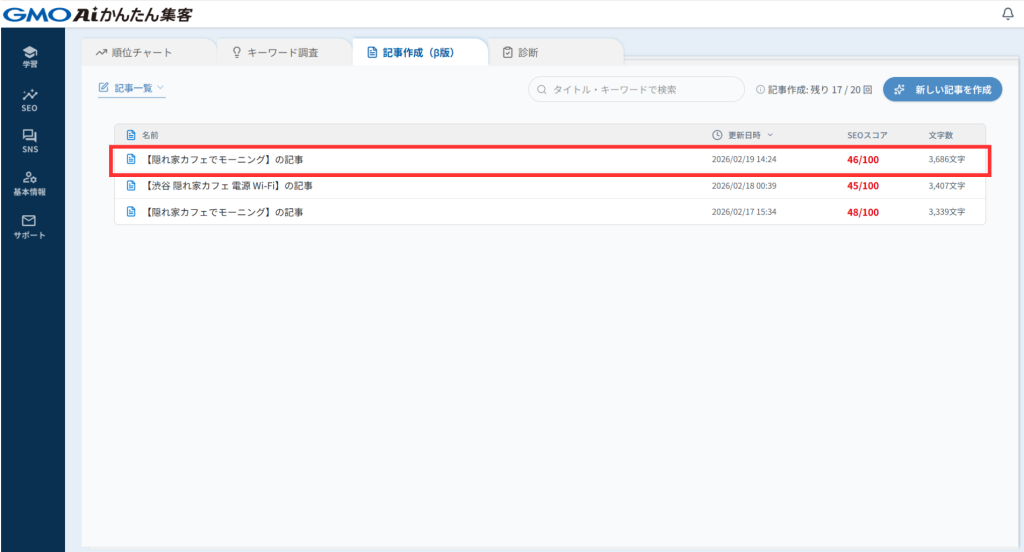
Task: Click the notification bell icon
Action: click(1007, 14)
